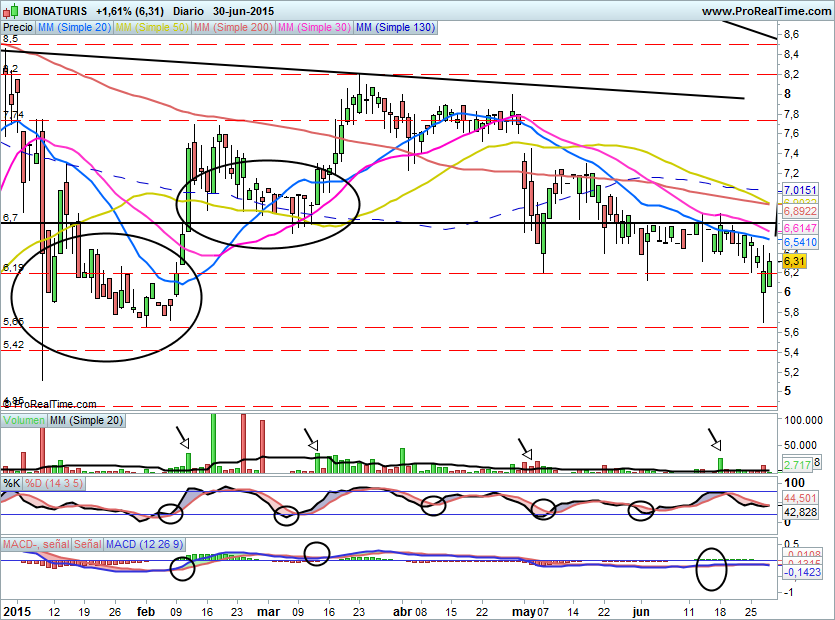Click the Precio panel label

tap(18, 28)
